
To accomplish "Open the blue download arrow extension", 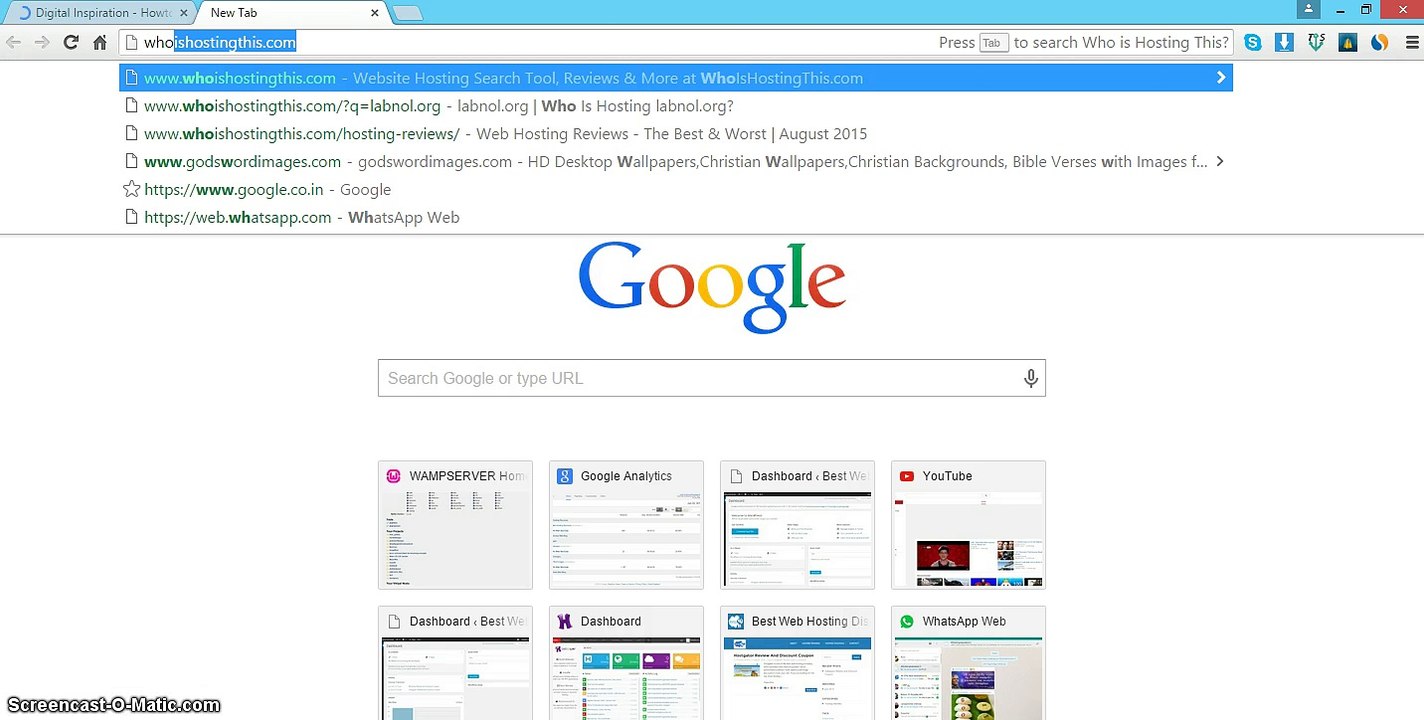I will pyautogui.click(x=1285, y=42).
